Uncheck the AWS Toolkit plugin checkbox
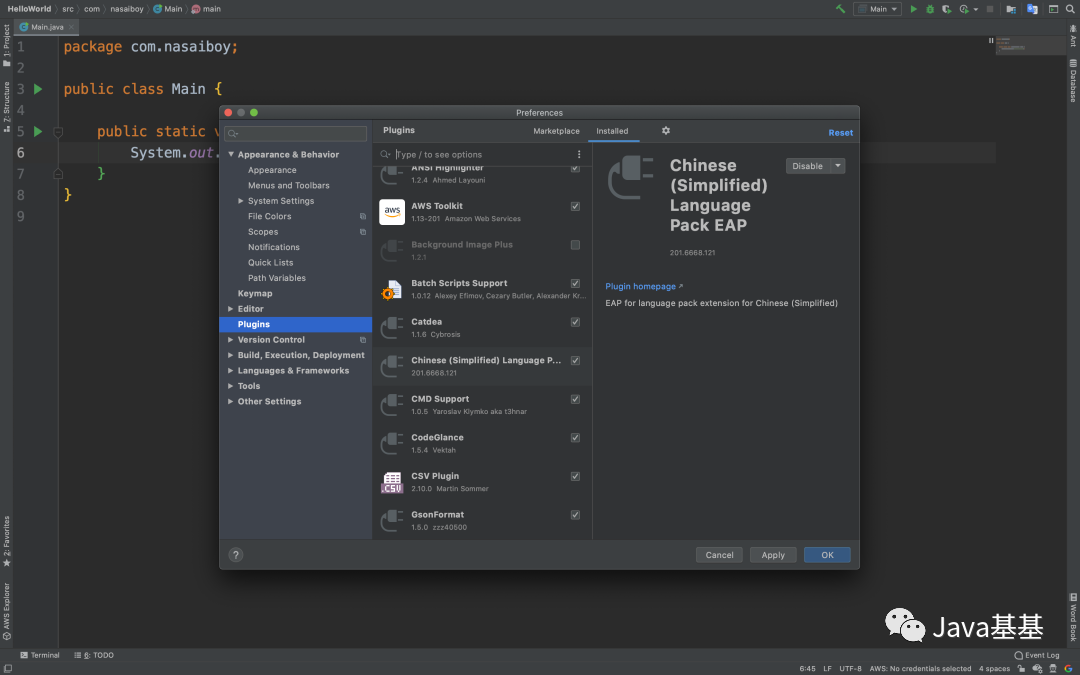Image resolution: width=1080 pixels, height=675 pixels. [575, 206]
